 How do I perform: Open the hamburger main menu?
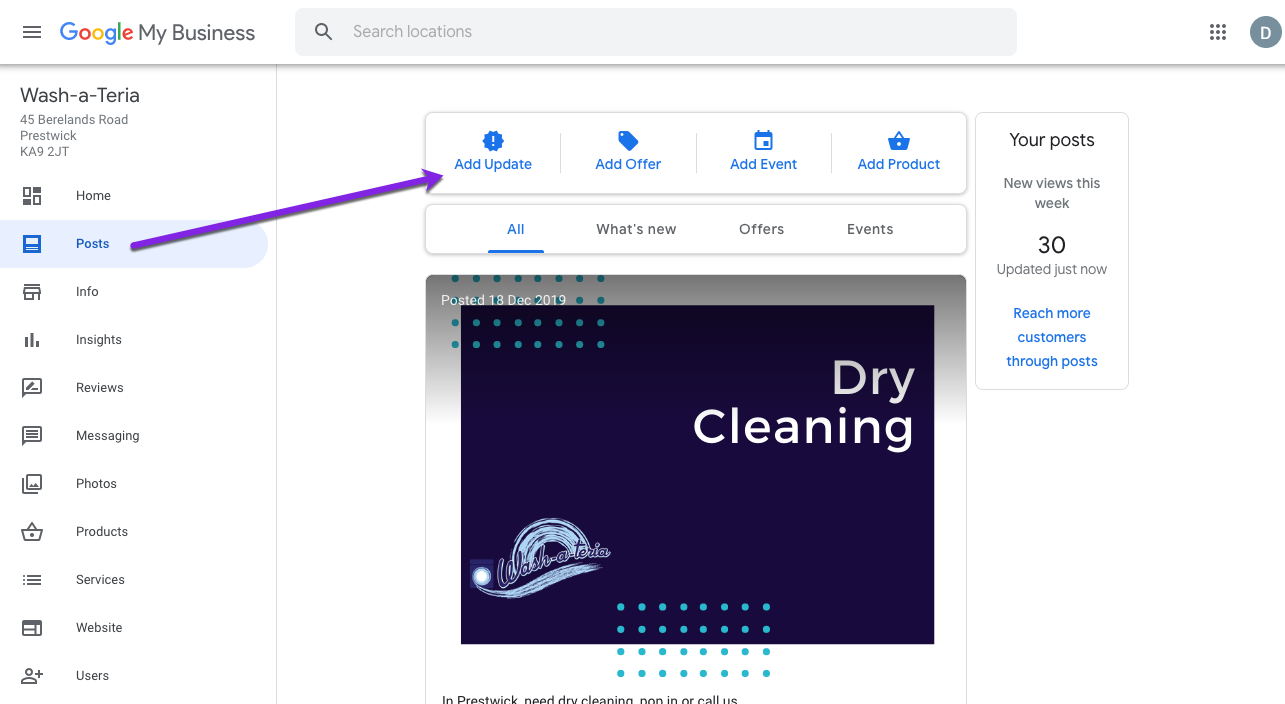32,32
